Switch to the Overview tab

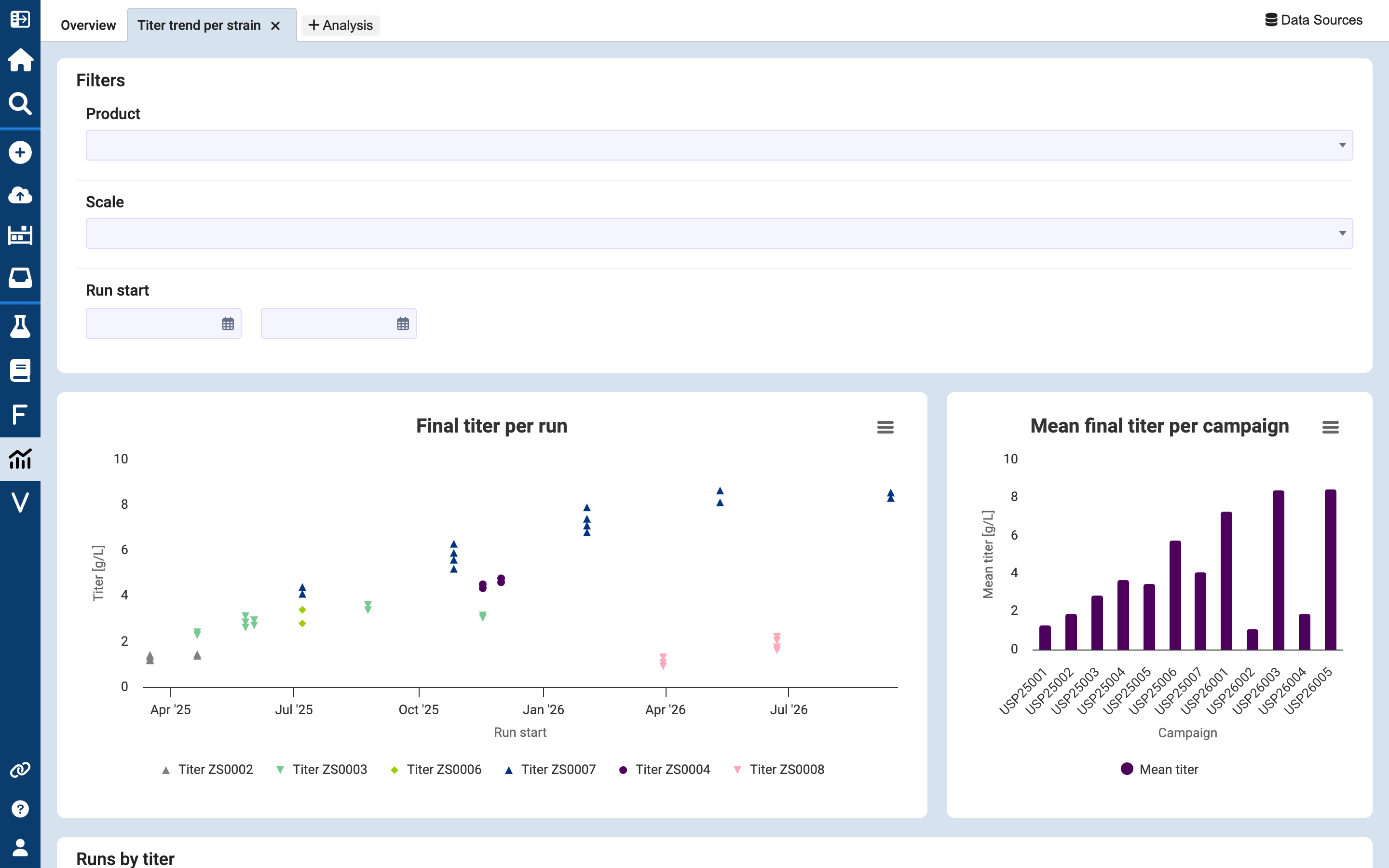point(88,25)
